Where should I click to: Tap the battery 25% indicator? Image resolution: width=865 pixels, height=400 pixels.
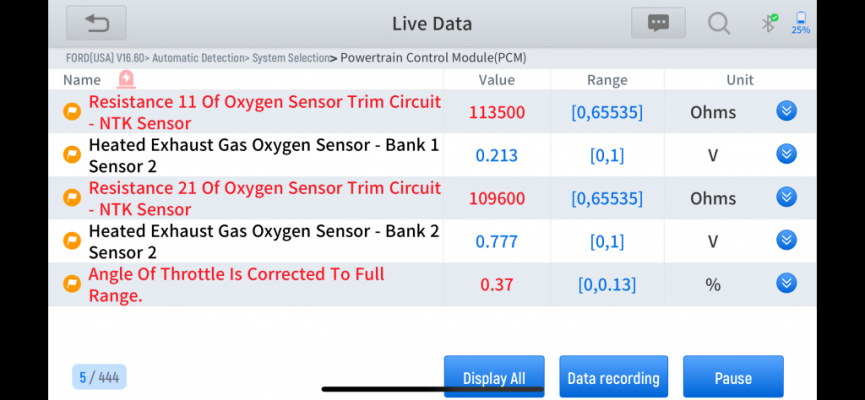coord(800,24)
